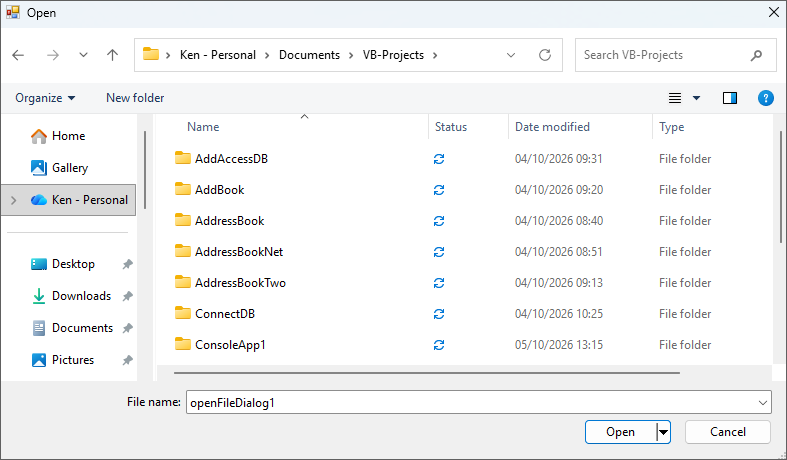This screenshot has width=787, height=460.
Task: Click the navigation pane scrollbar
Action: 145,170
